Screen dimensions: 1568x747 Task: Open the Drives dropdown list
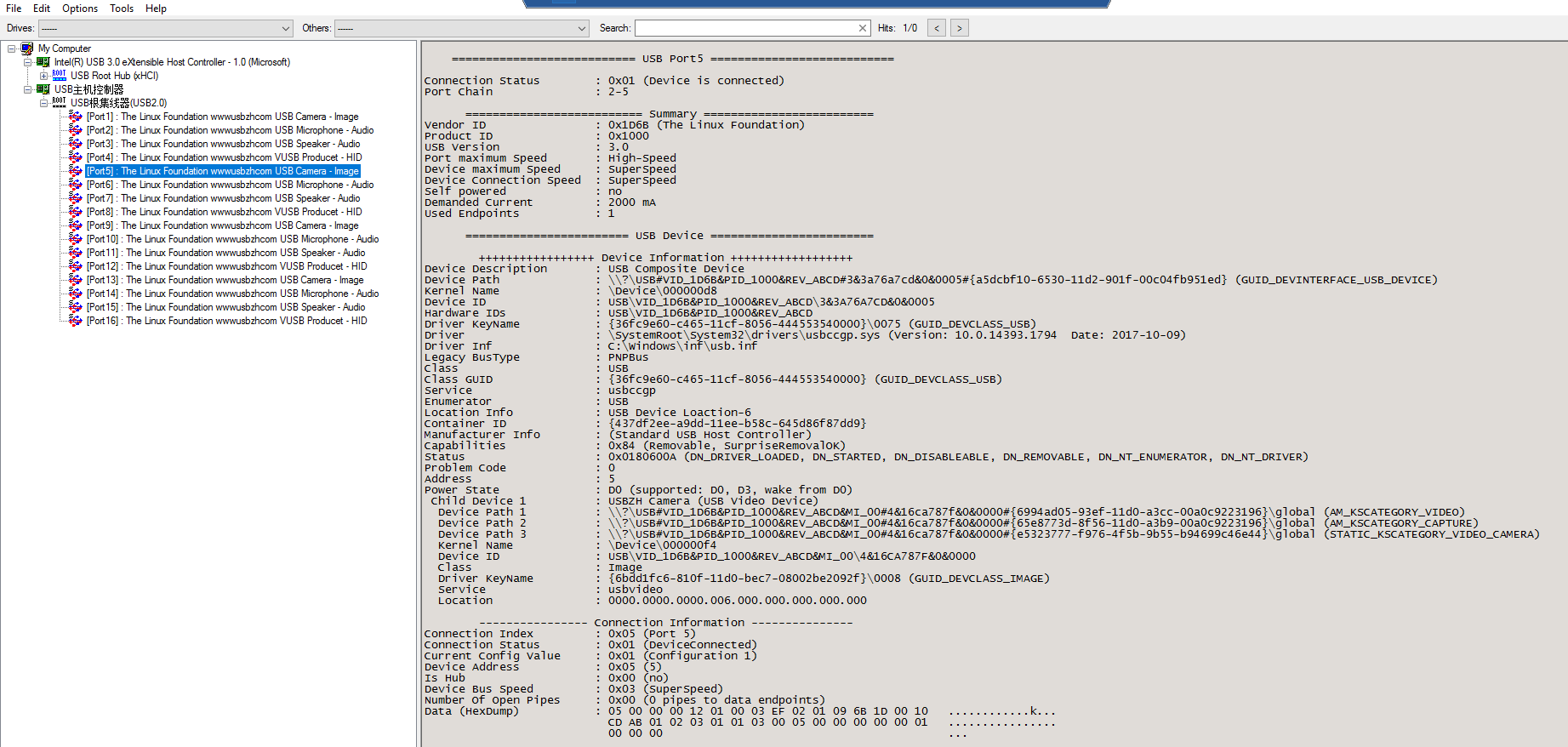pyautogui.click(x=286, y=28)
